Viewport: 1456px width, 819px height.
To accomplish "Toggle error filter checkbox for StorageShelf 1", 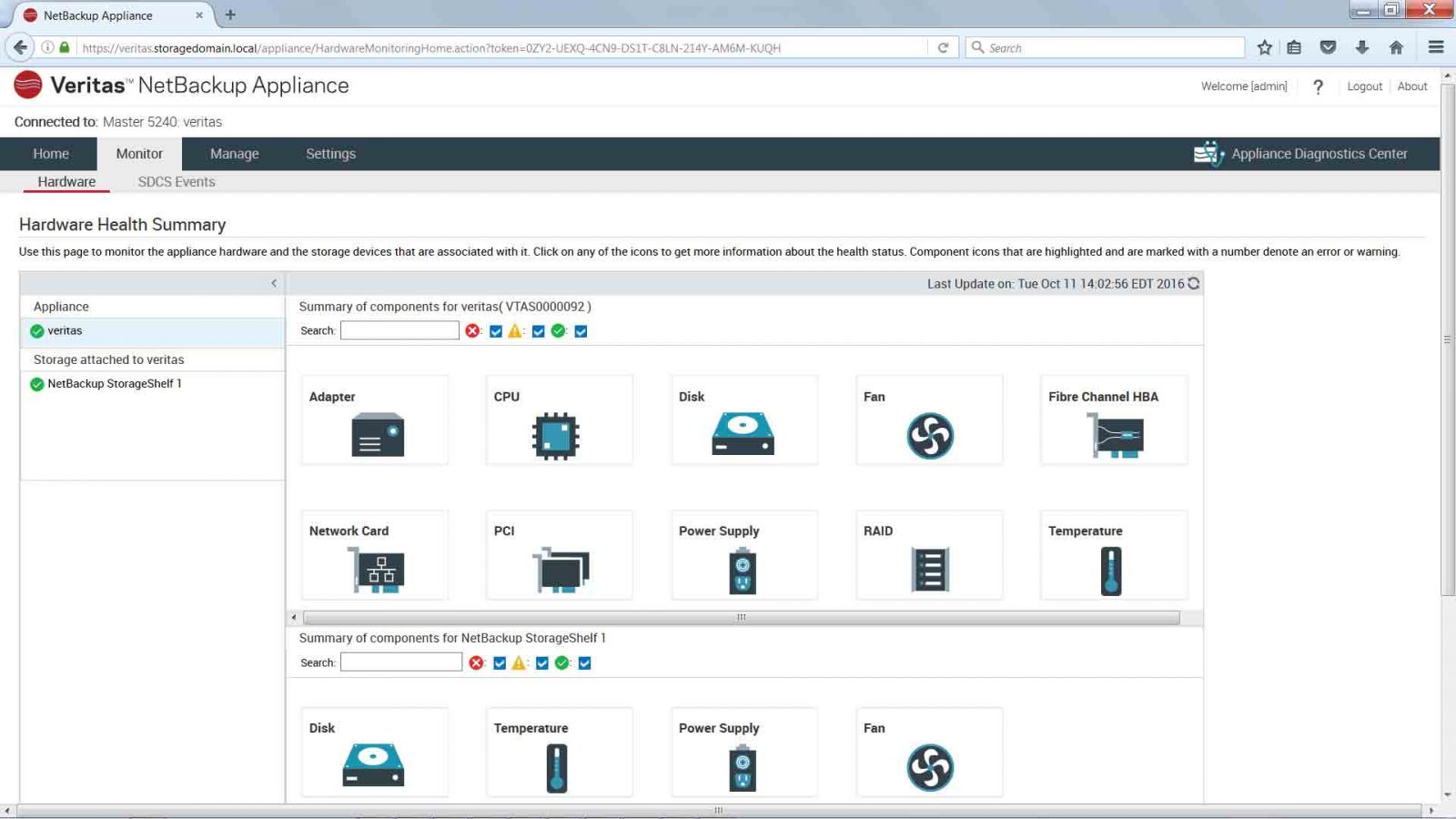I will [500, 663].
